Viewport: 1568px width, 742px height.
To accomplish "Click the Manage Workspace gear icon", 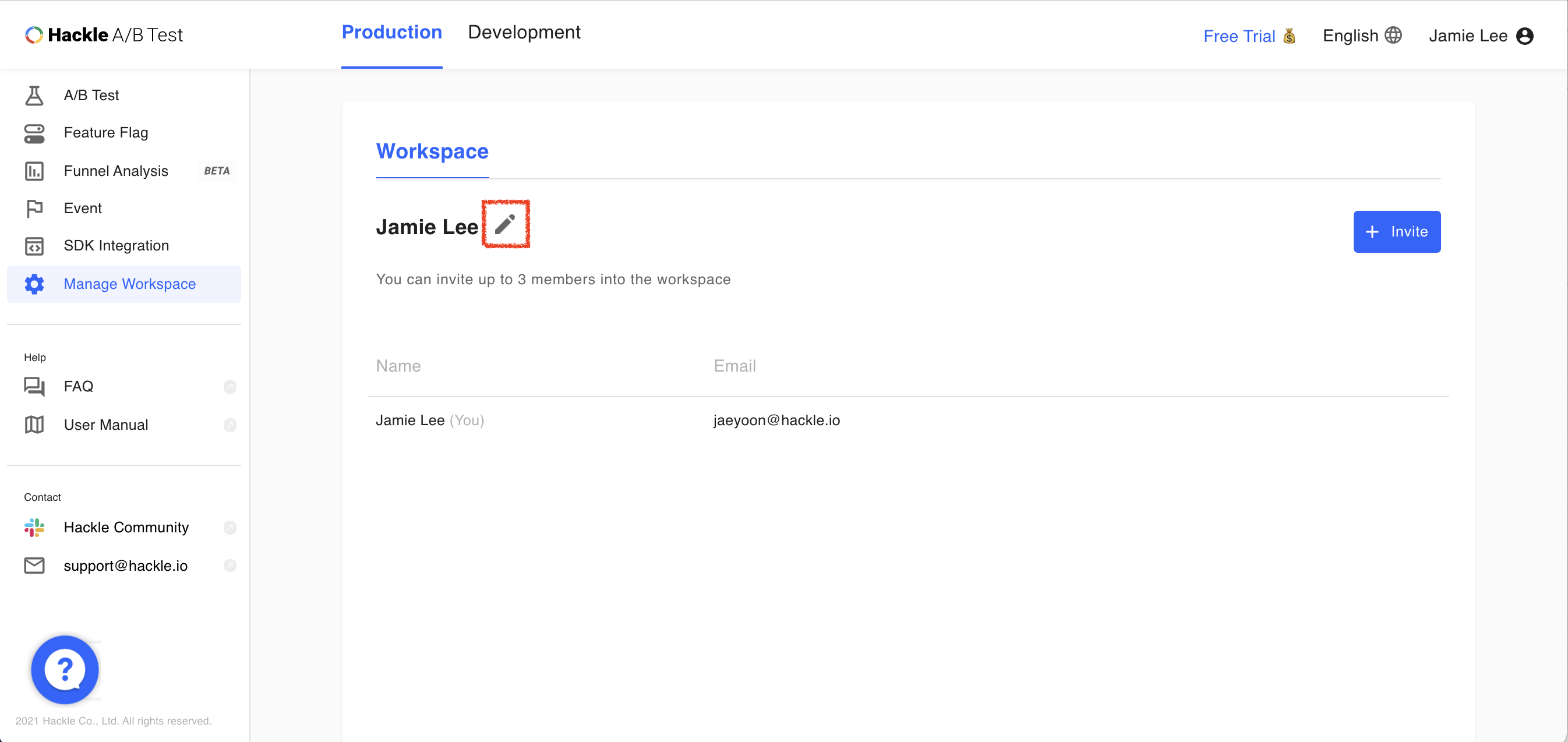I will tap(34, 284).
